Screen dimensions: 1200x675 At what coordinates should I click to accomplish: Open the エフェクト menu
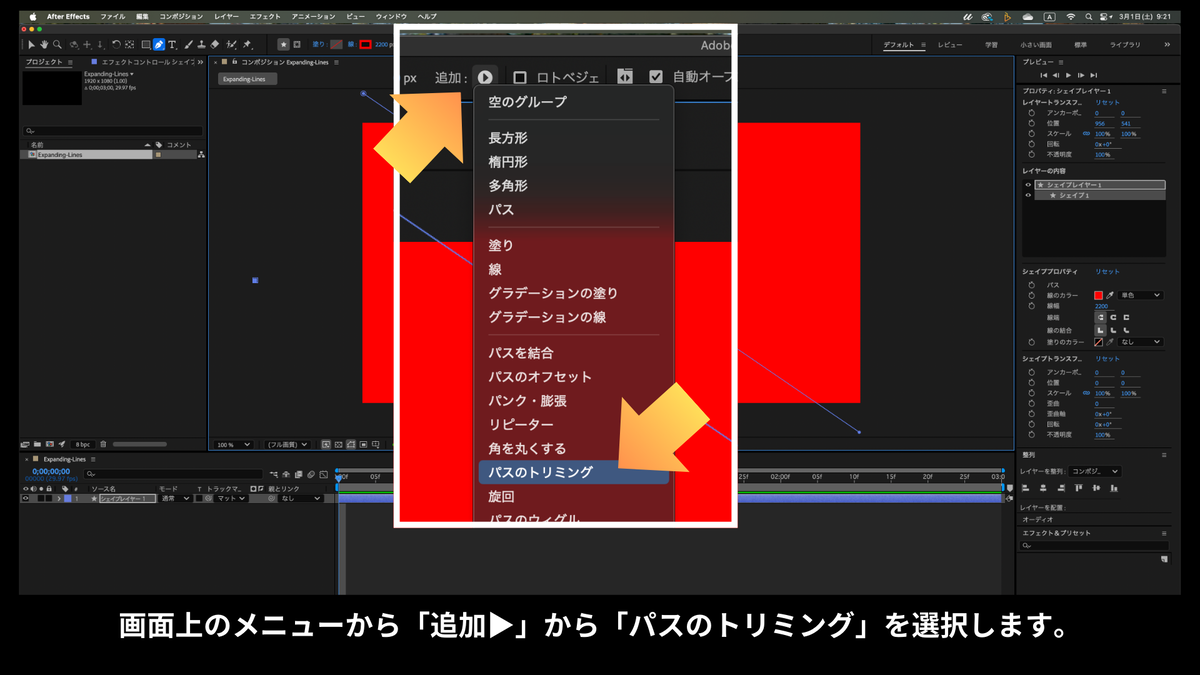pos(265,17)
